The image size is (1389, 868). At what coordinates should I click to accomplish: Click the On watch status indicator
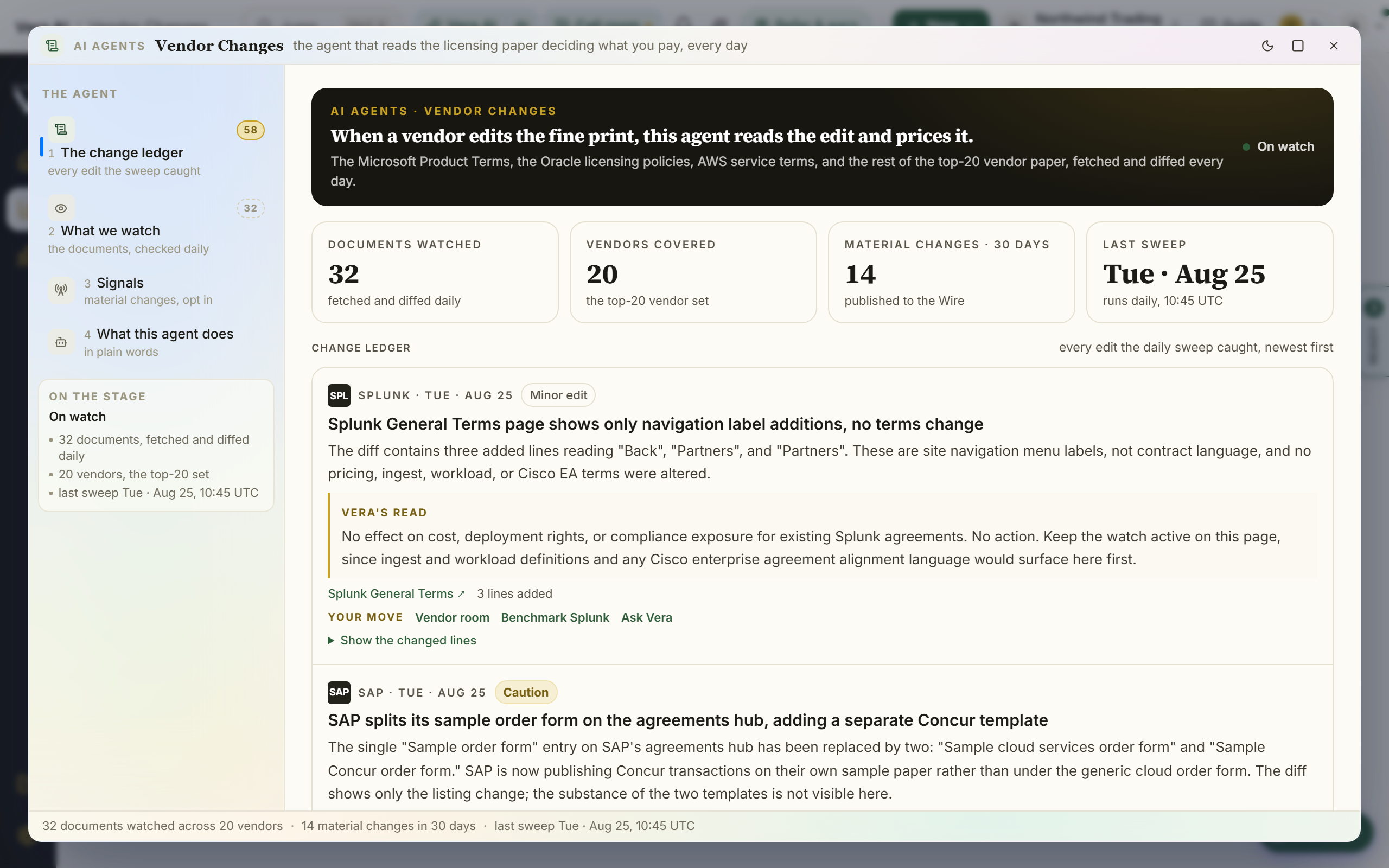click(1278, 147)
